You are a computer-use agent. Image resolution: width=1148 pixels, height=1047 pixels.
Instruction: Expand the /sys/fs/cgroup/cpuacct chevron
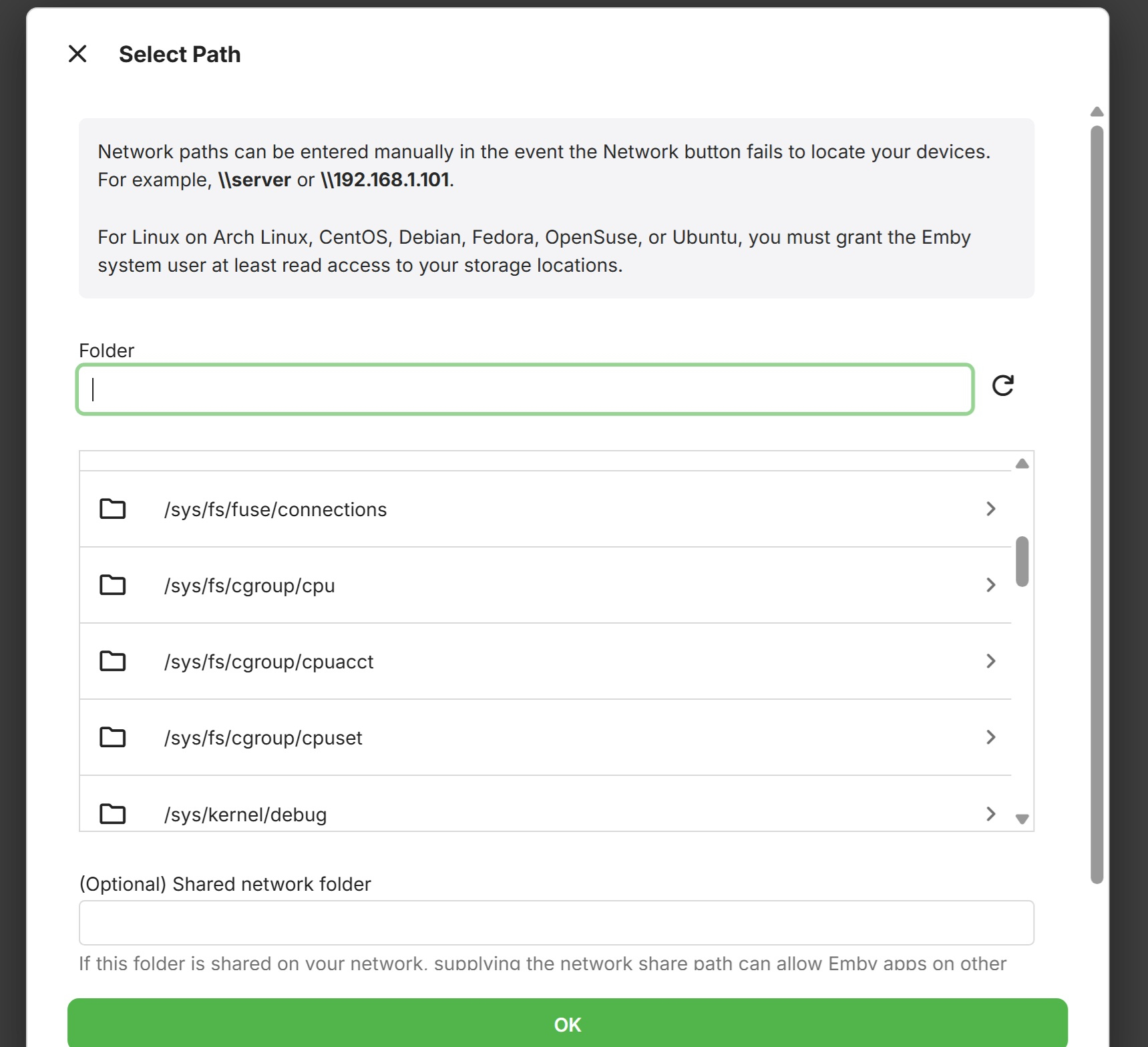coord(991,661)
